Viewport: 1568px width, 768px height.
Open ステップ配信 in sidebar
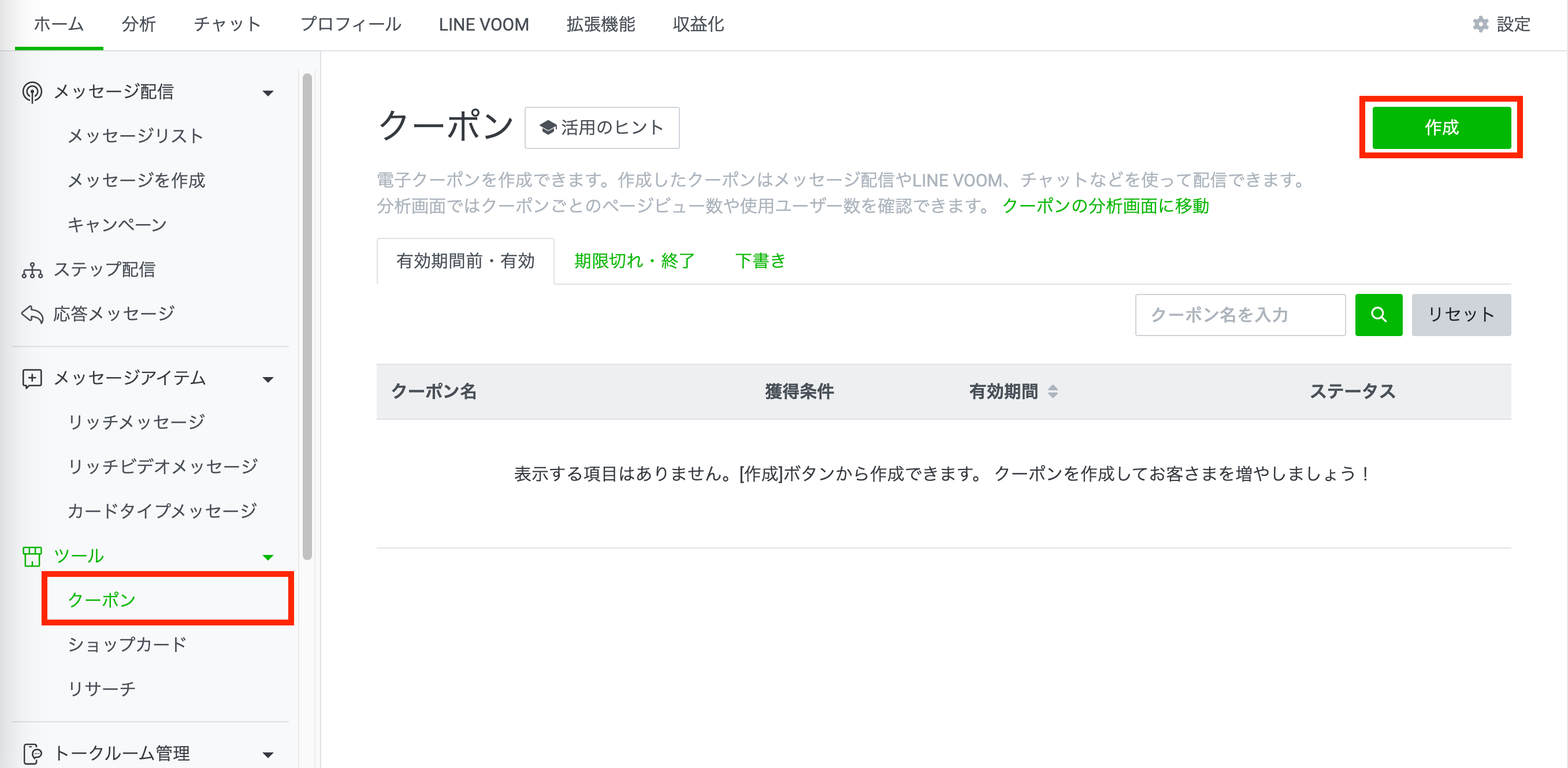[x=105, y=270]
